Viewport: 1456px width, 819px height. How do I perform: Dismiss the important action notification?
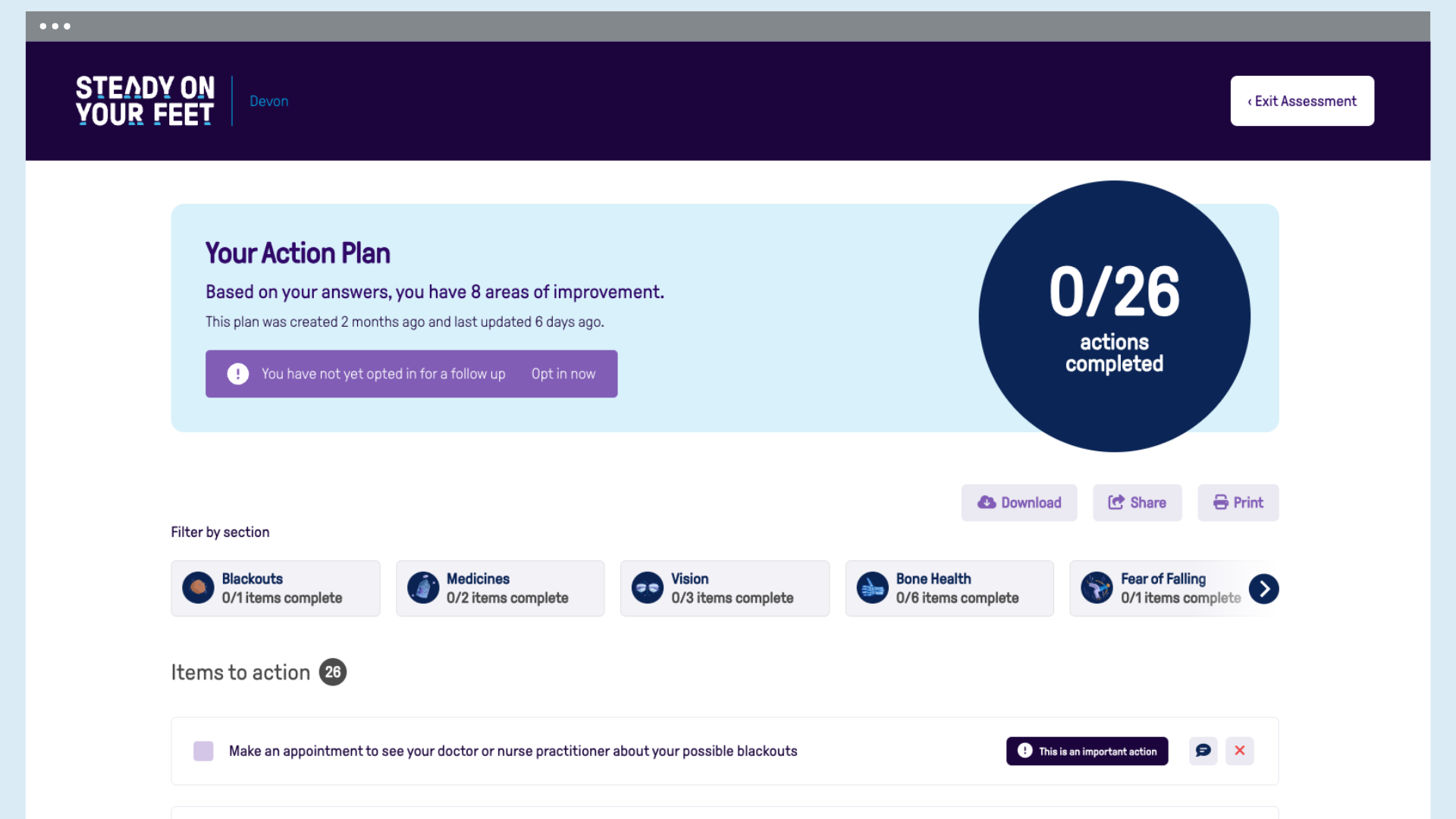1240,751
